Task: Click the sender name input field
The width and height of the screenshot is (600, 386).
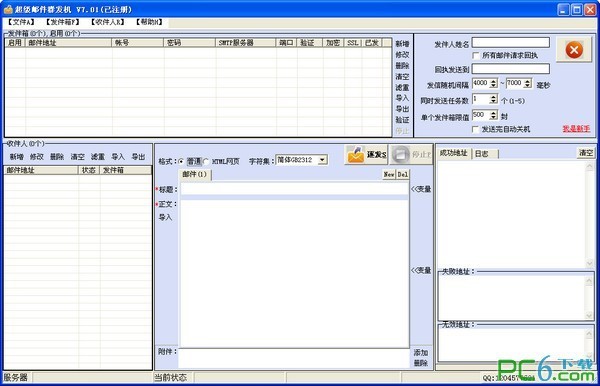Action: click(511, 42)
